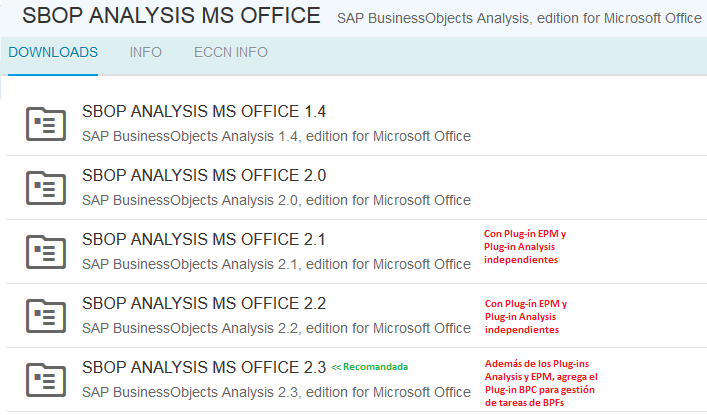Open SBOP ANALYSIS MS OFFICE 1.4 title link

click(204, 111)
